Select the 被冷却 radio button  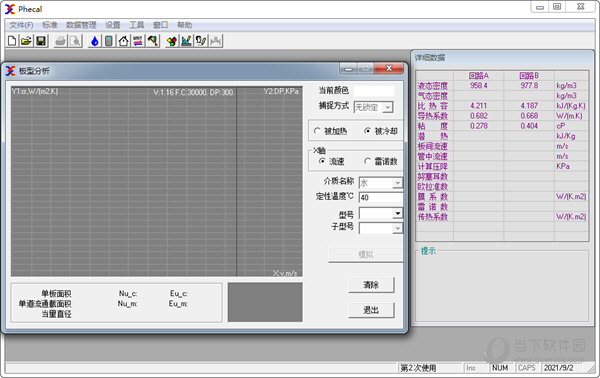367,131
